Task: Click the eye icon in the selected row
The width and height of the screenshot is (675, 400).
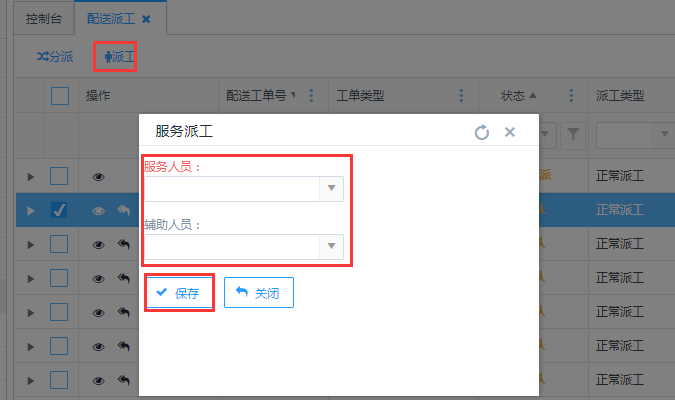Action: tap(99, 211)
